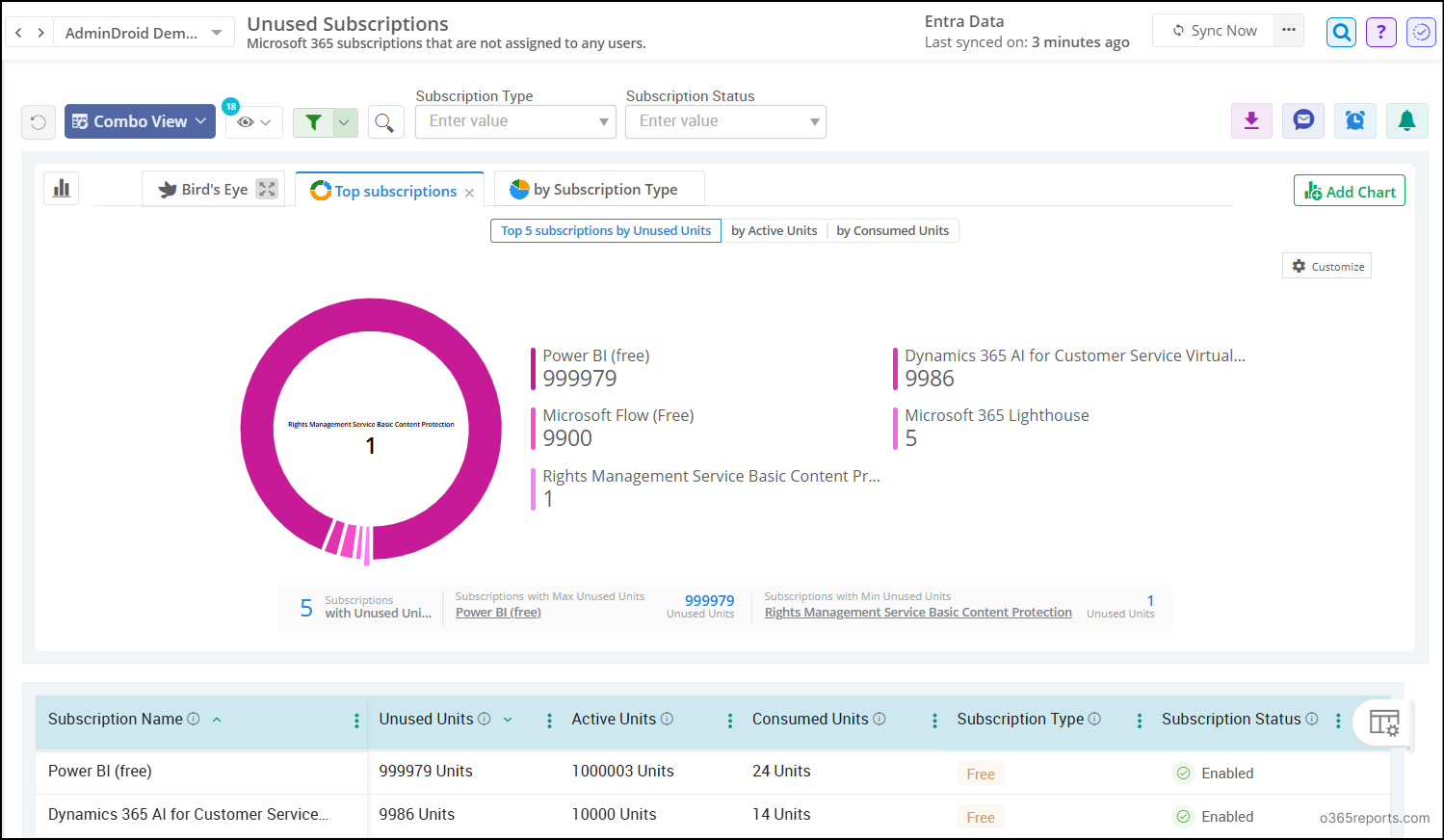The image size is (1444, 840).
Task: Click the email report envelope icon
Action: click(1303, 120)
